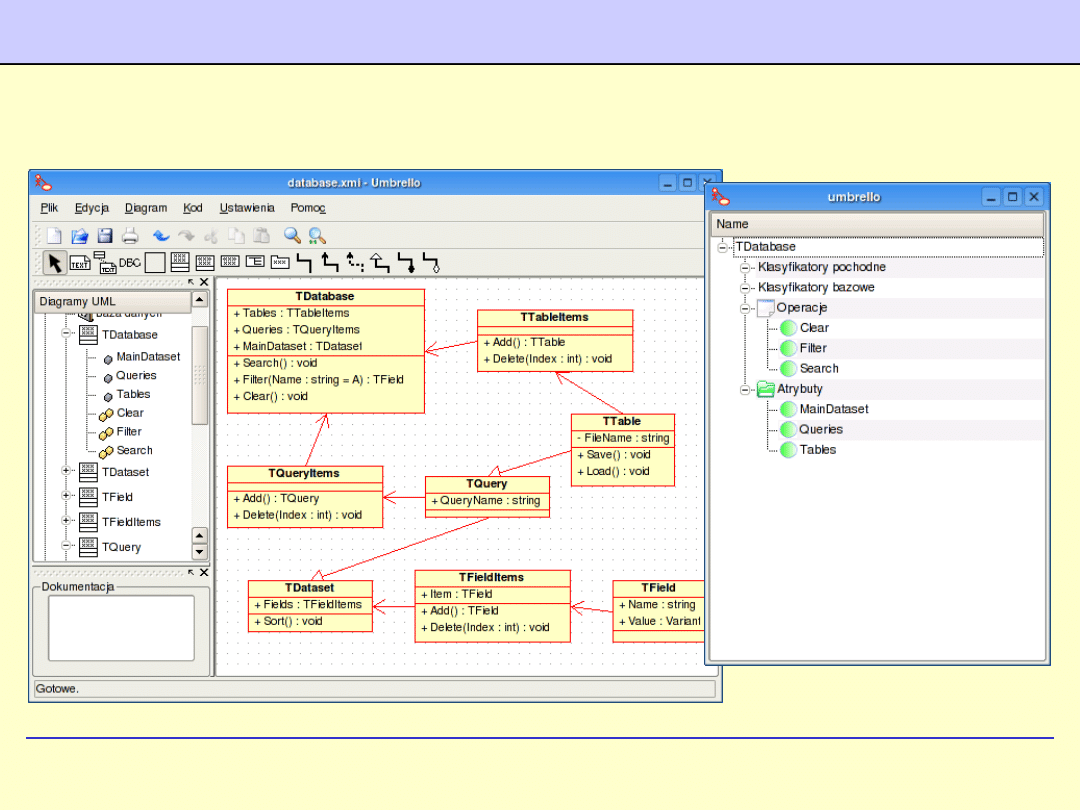Activate the Select arrow pointer tool
Image resolution: width=1080 pixels, height=810 pixels.
54,263
